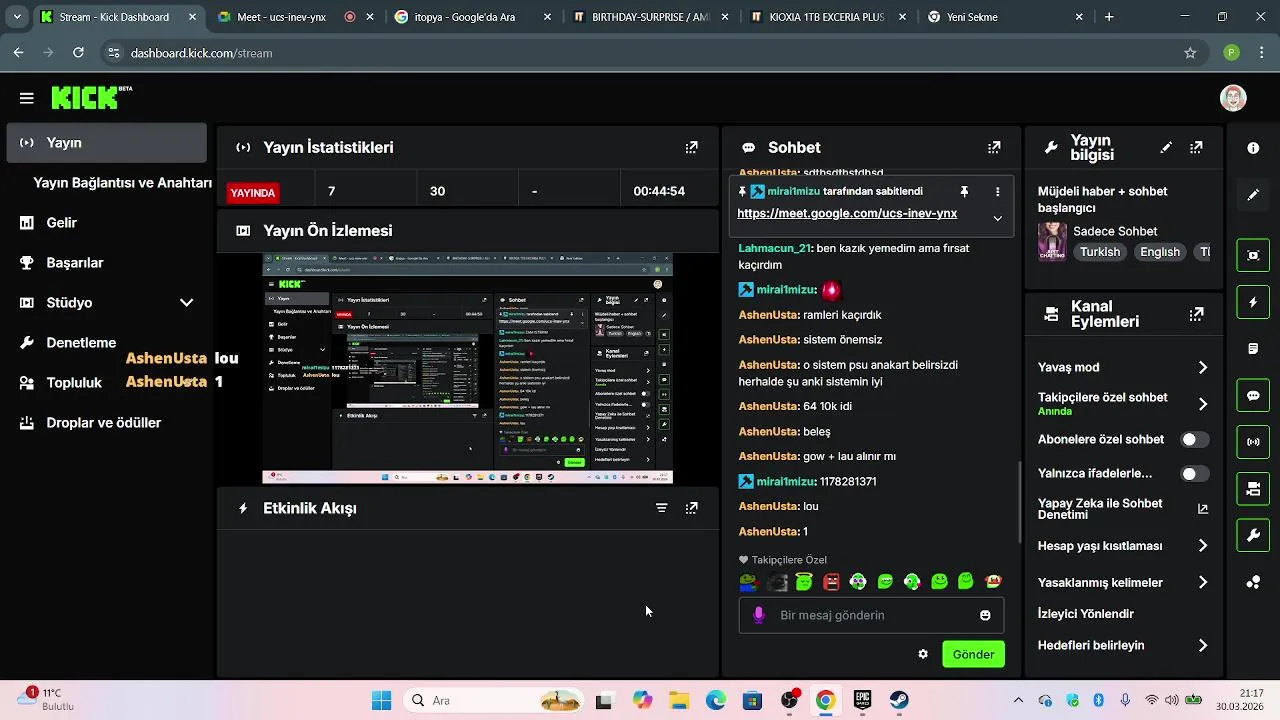This screenshot has width=1280, height=720.
Task: Open Yayın Bağlantısı ve Anahtarı
Action: click(x=122, y=183)
